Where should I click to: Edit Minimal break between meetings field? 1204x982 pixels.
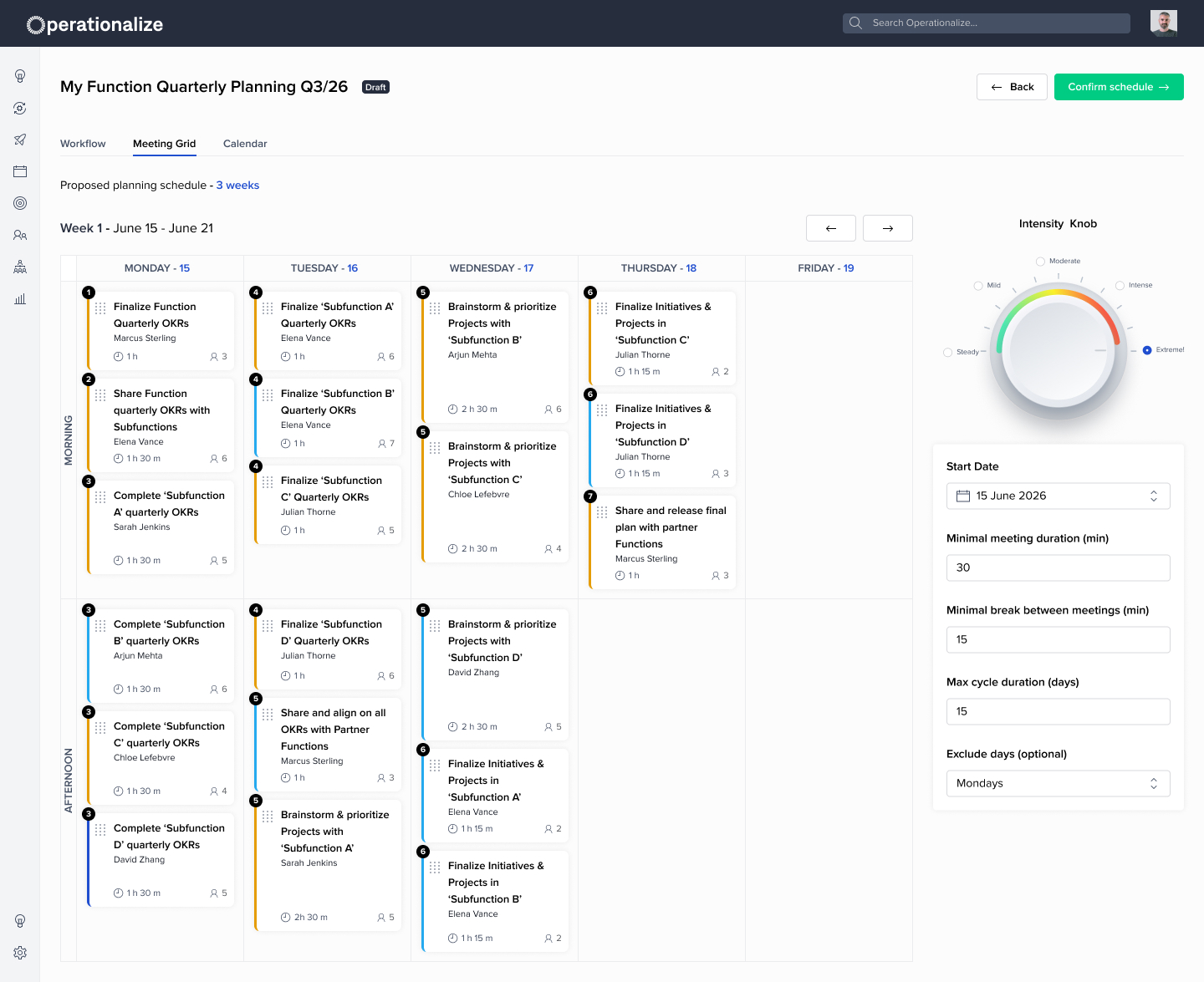pyautogui.click(x=1059, y=639)
